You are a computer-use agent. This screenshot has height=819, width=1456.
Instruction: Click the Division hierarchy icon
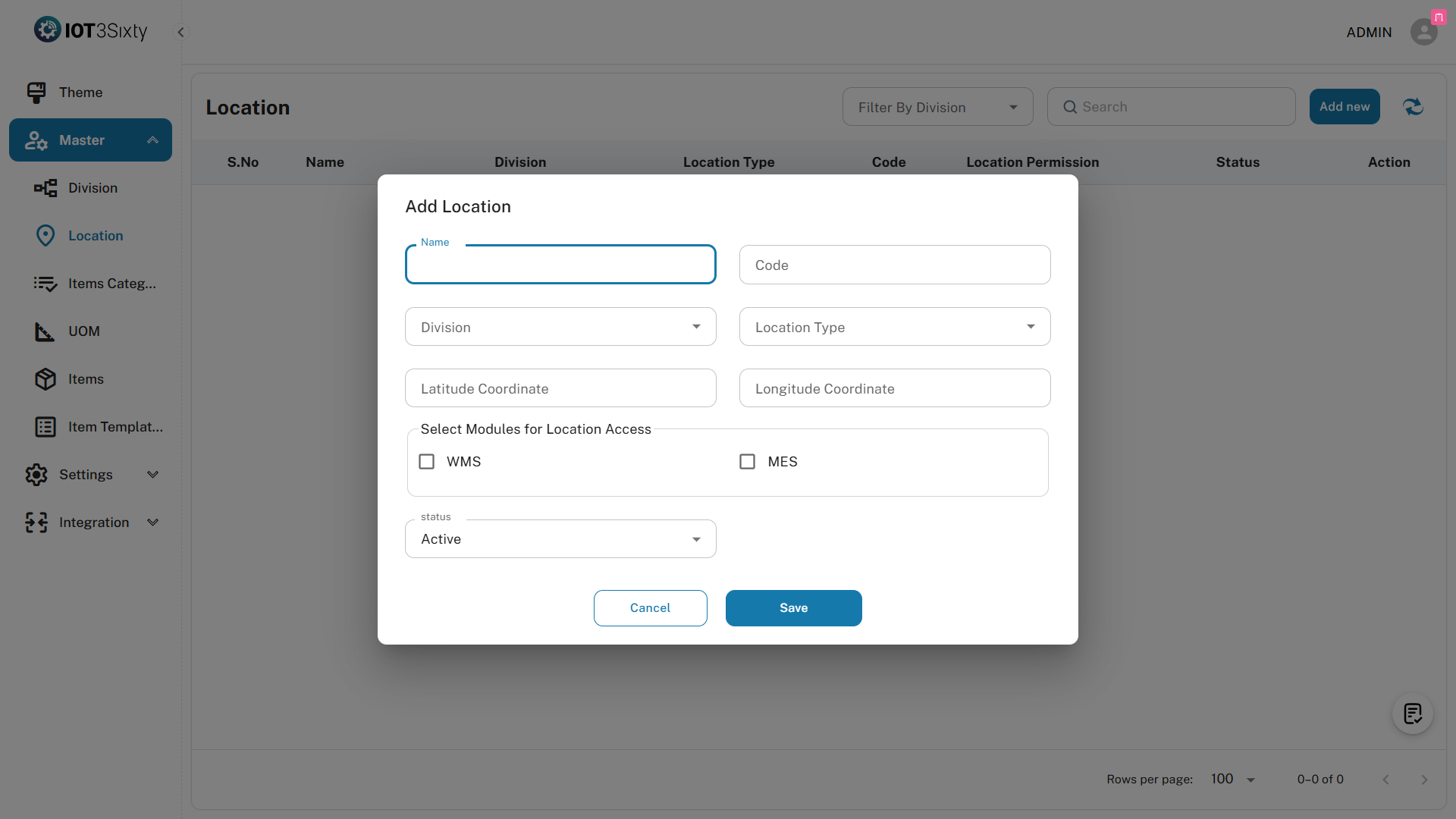(x=45, y=188)
